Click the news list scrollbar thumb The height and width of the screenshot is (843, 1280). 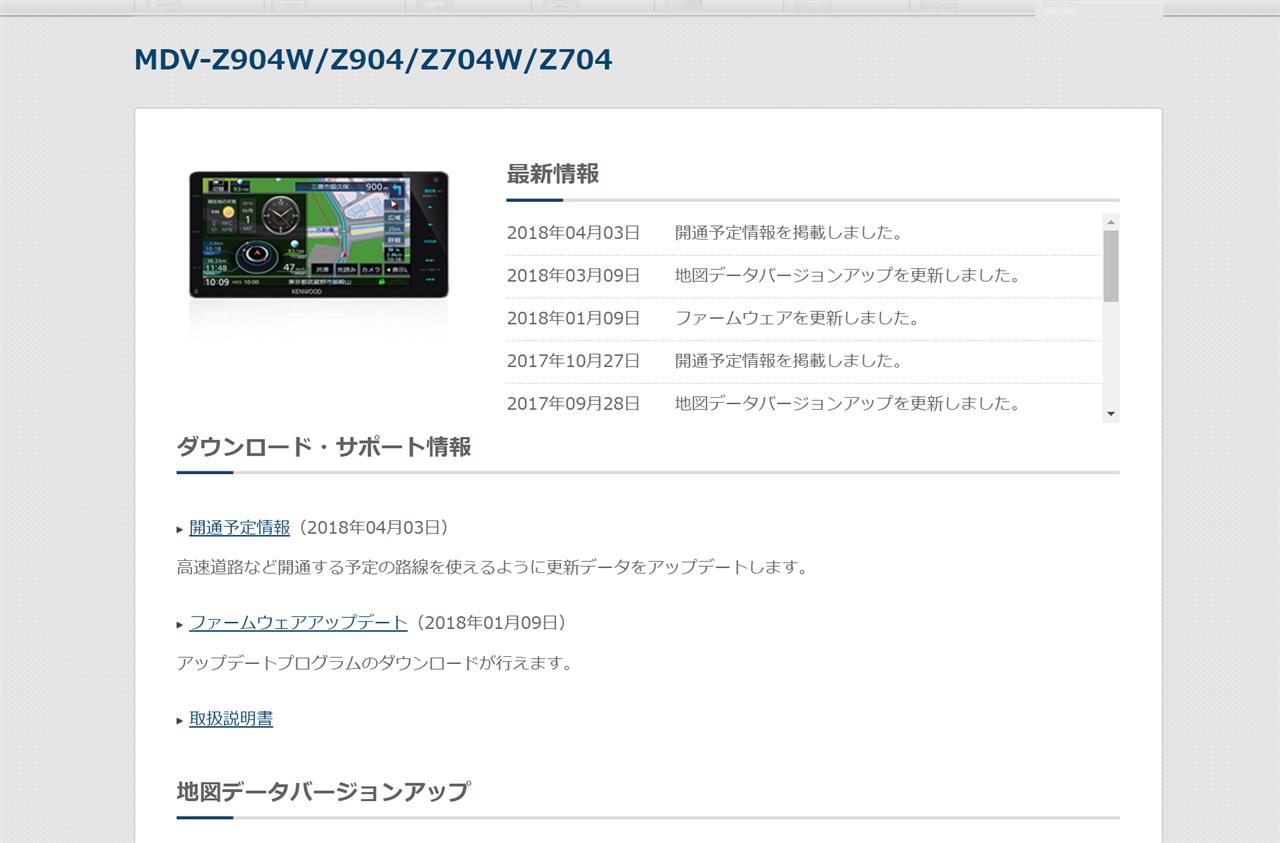click(x=1111, y=266)
